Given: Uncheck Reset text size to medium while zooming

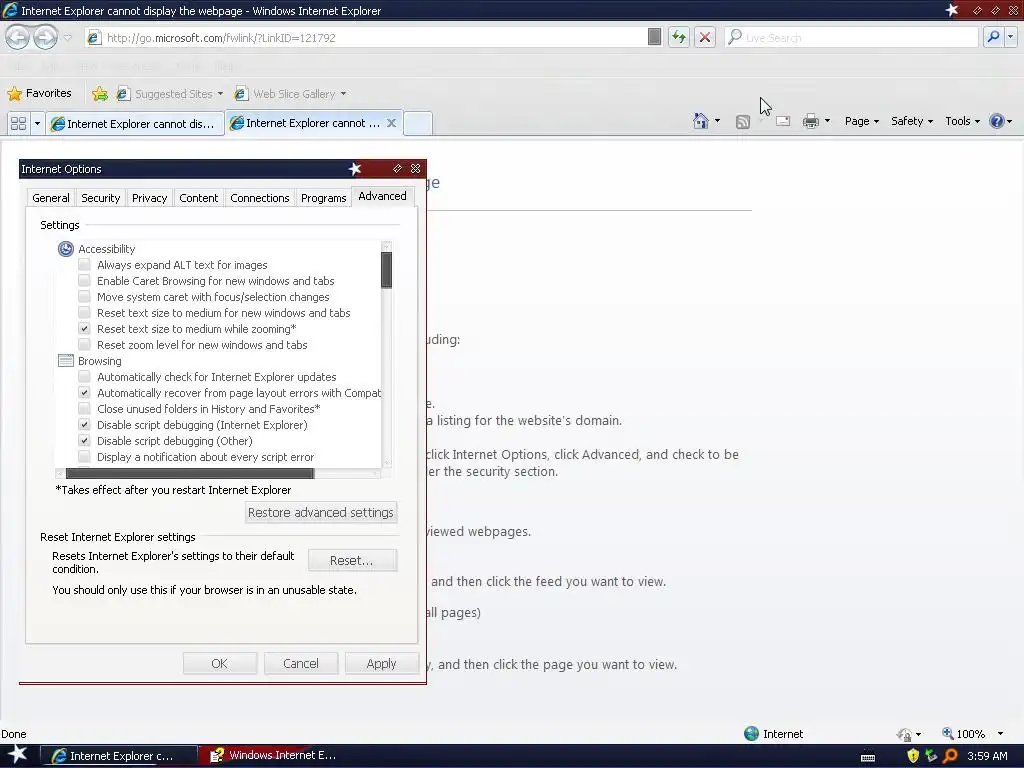Looking at the screenshot, I should [x=84, y=328].
